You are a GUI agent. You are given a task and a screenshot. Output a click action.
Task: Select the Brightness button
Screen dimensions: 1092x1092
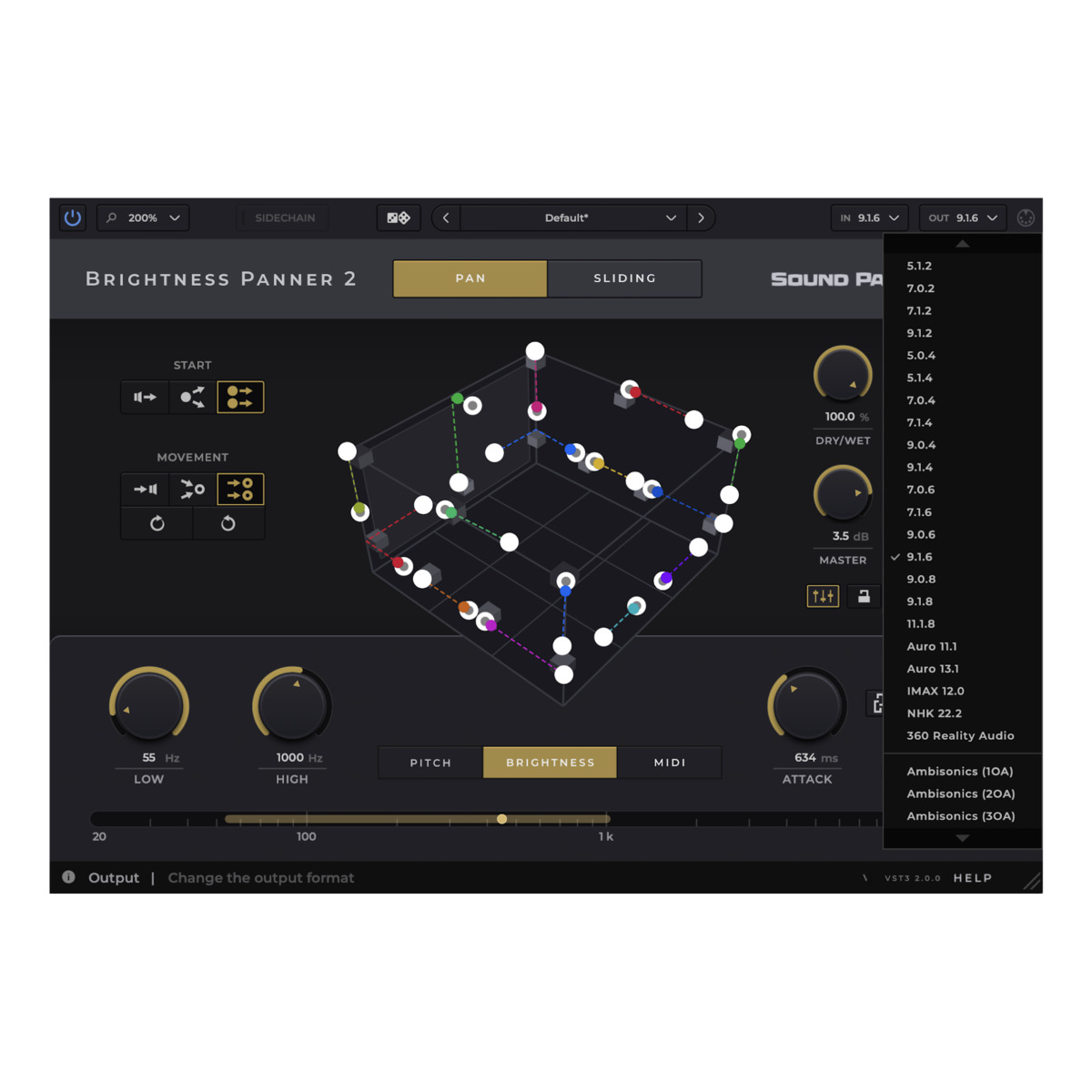551,763
